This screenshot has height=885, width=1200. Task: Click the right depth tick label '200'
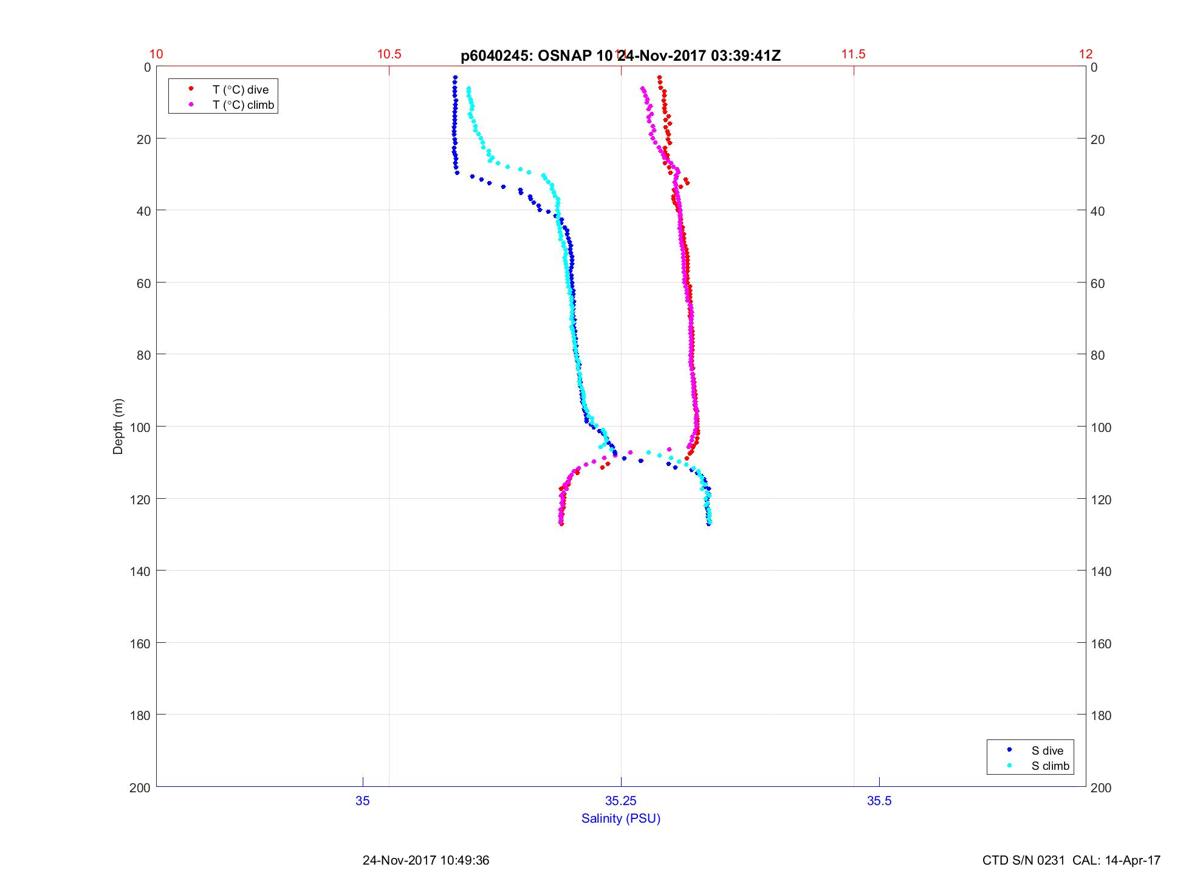tap(1102, 787)
